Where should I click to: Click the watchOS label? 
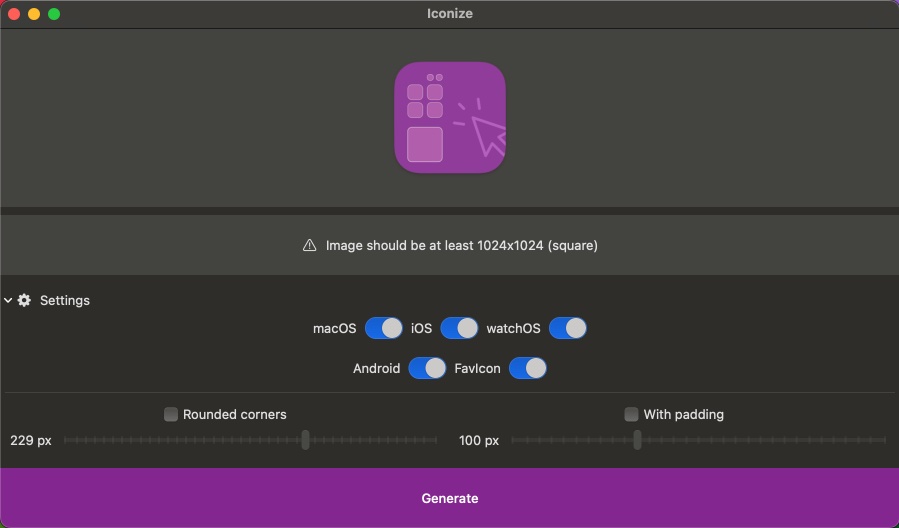(513, 328)
